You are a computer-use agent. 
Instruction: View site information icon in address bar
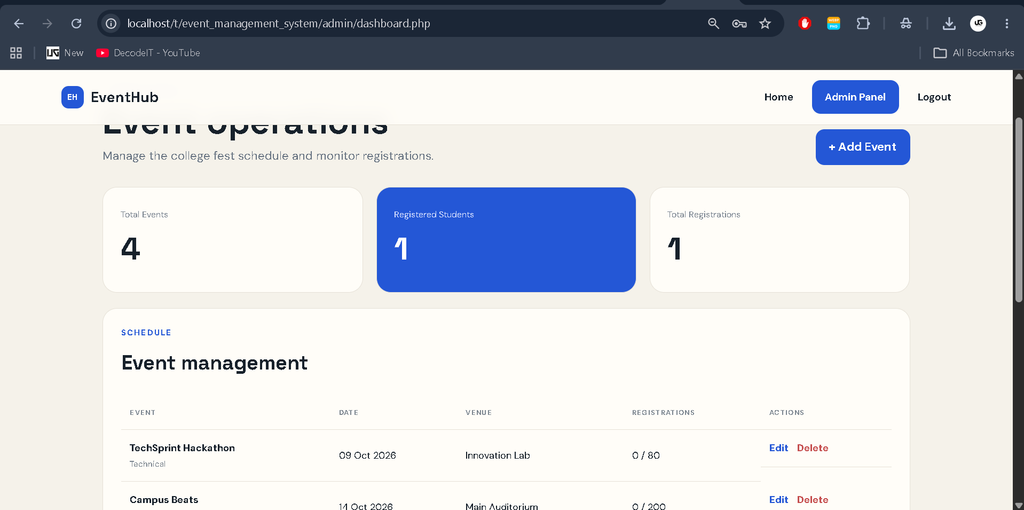click(112, 24)
